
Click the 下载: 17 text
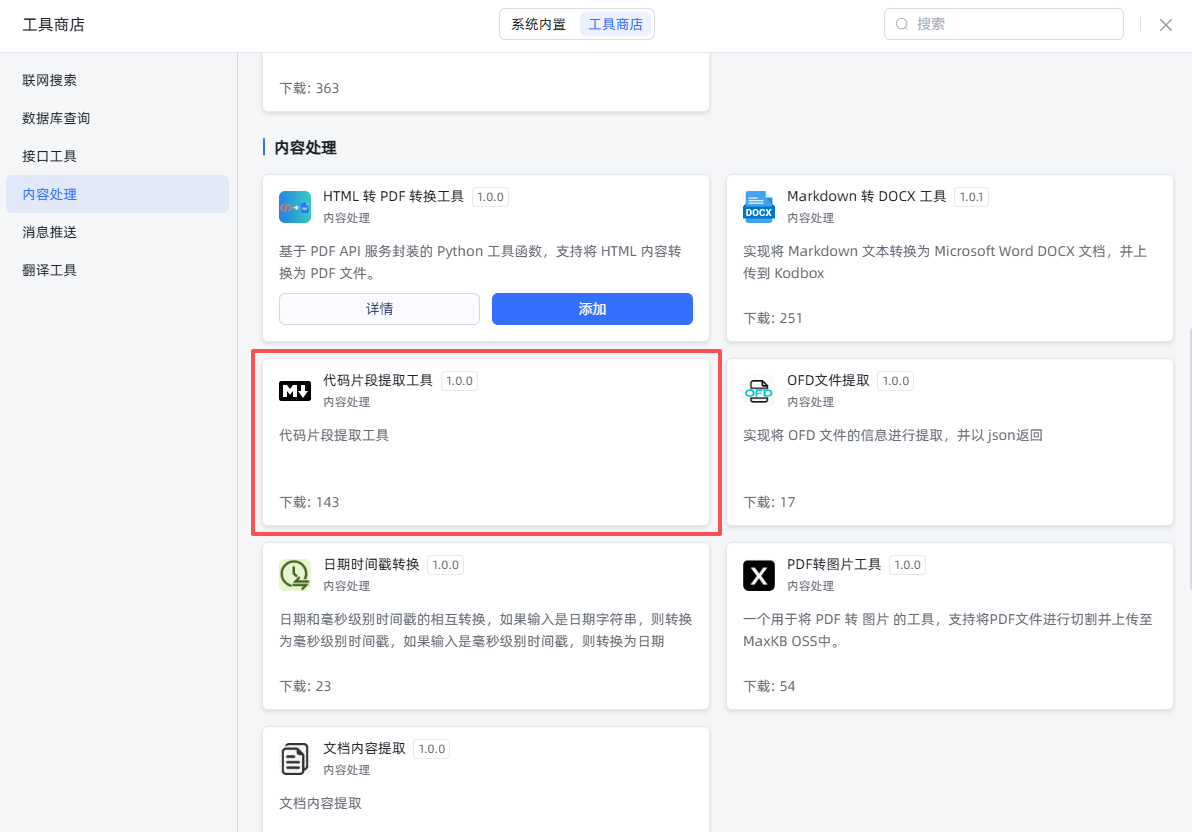[769, 502]
